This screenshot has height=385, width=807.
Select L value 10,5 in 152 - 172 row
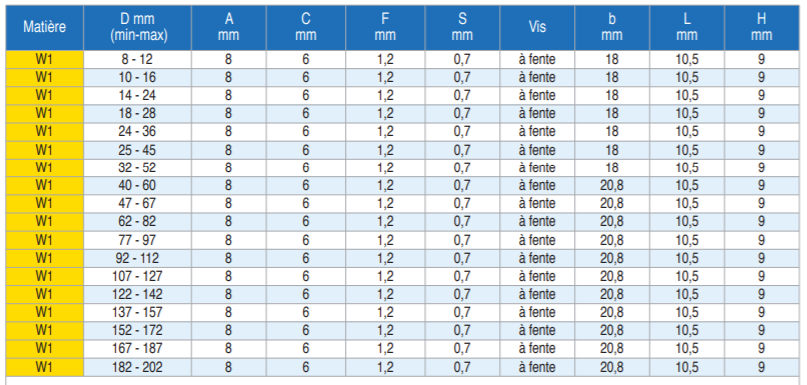pos(687,330)
